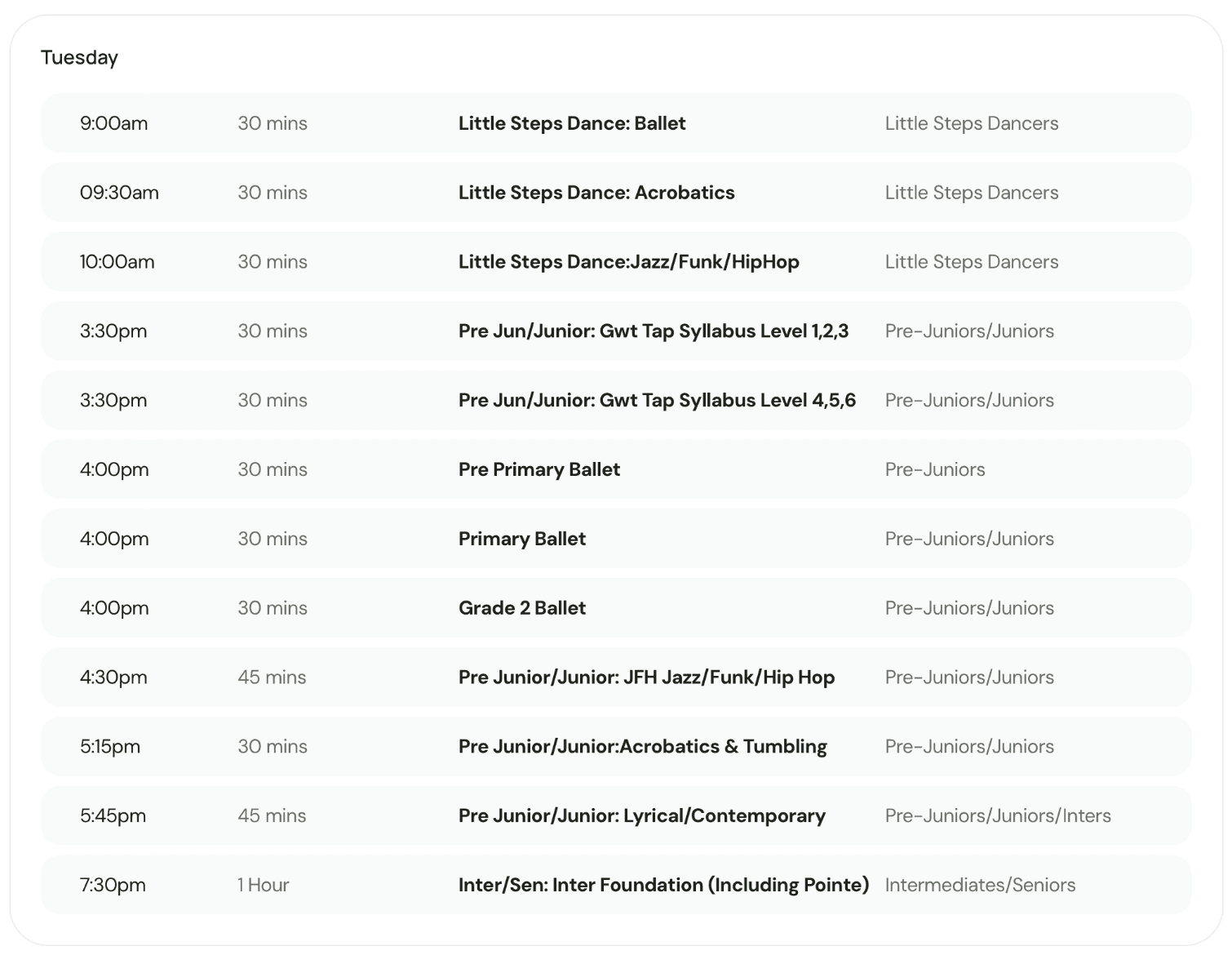The width and height of the screenshot is (1232, 955).
Task: Select Pre Junior/Junior: Lyrical/Contemporary class
Action: point(642,815)
